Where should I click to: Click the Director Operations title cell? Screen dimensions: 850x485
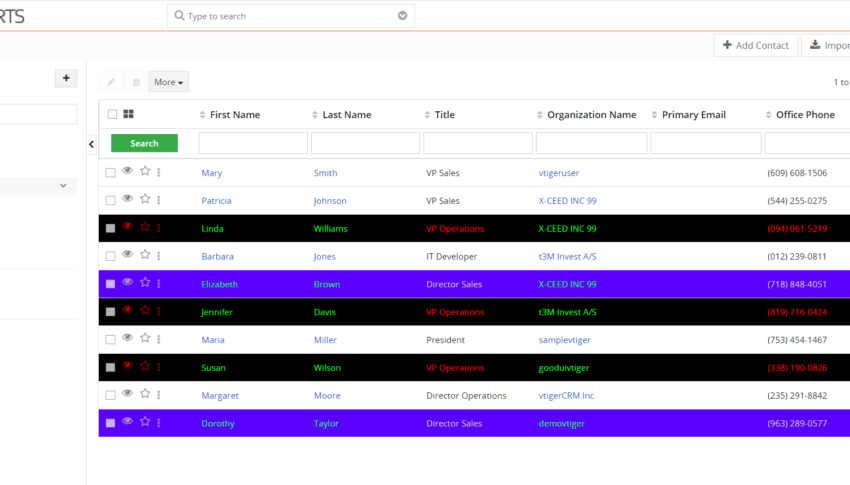[x=466, y=396]
